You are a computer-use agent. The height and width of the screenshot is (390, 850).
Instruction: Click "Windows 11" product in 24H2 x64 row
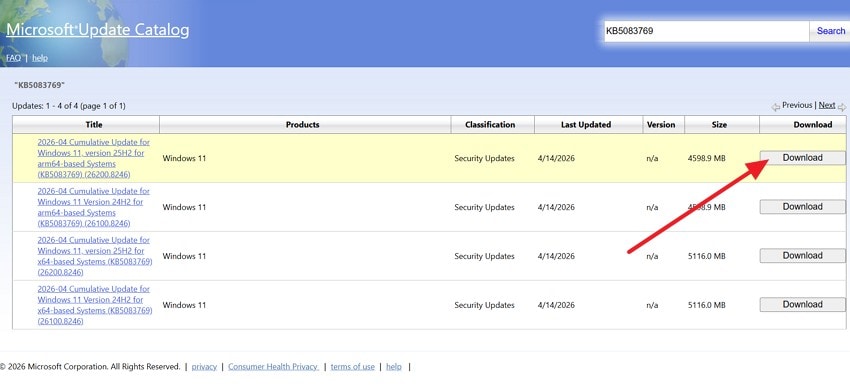tap(184, 305)
